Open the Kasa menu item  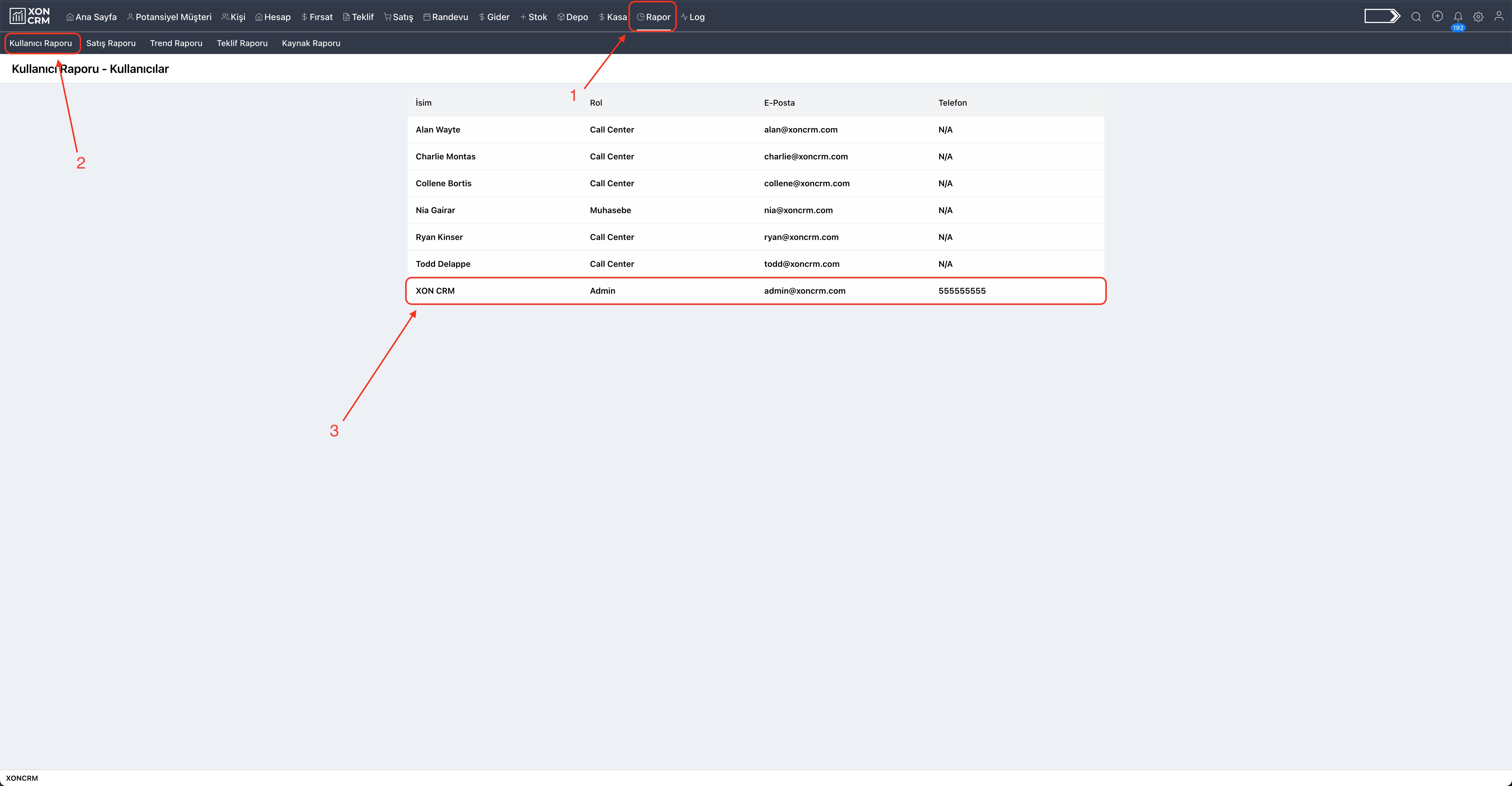[613, 17]
